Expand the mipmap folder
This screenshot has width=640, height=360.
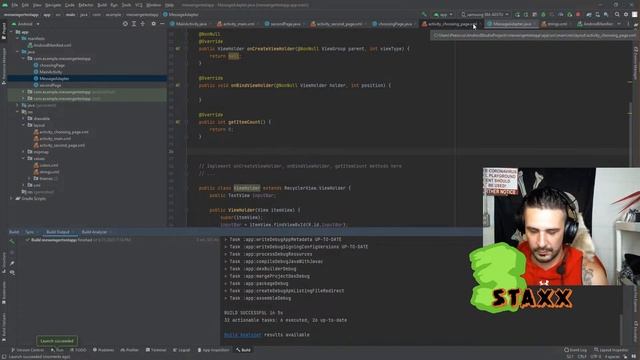coord(23,152)
